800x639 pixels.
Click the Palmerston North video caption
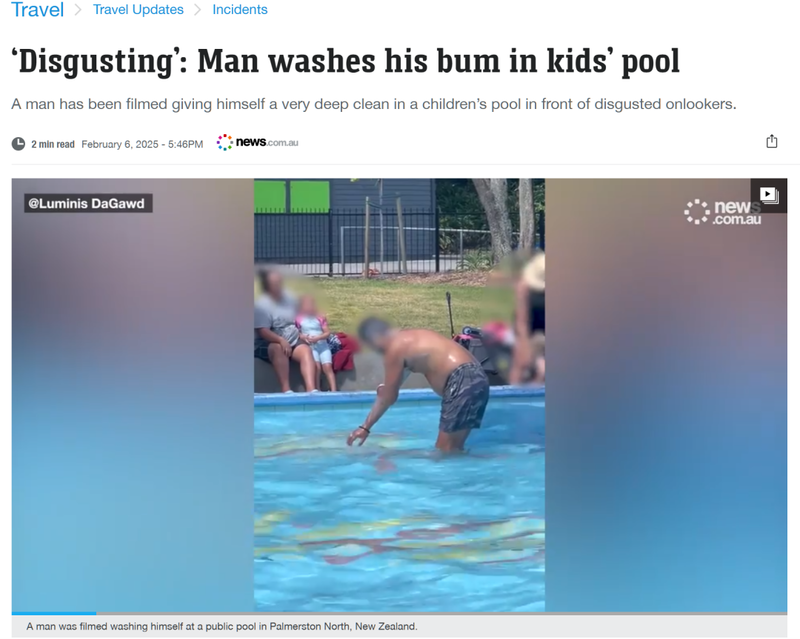point(222,626)
